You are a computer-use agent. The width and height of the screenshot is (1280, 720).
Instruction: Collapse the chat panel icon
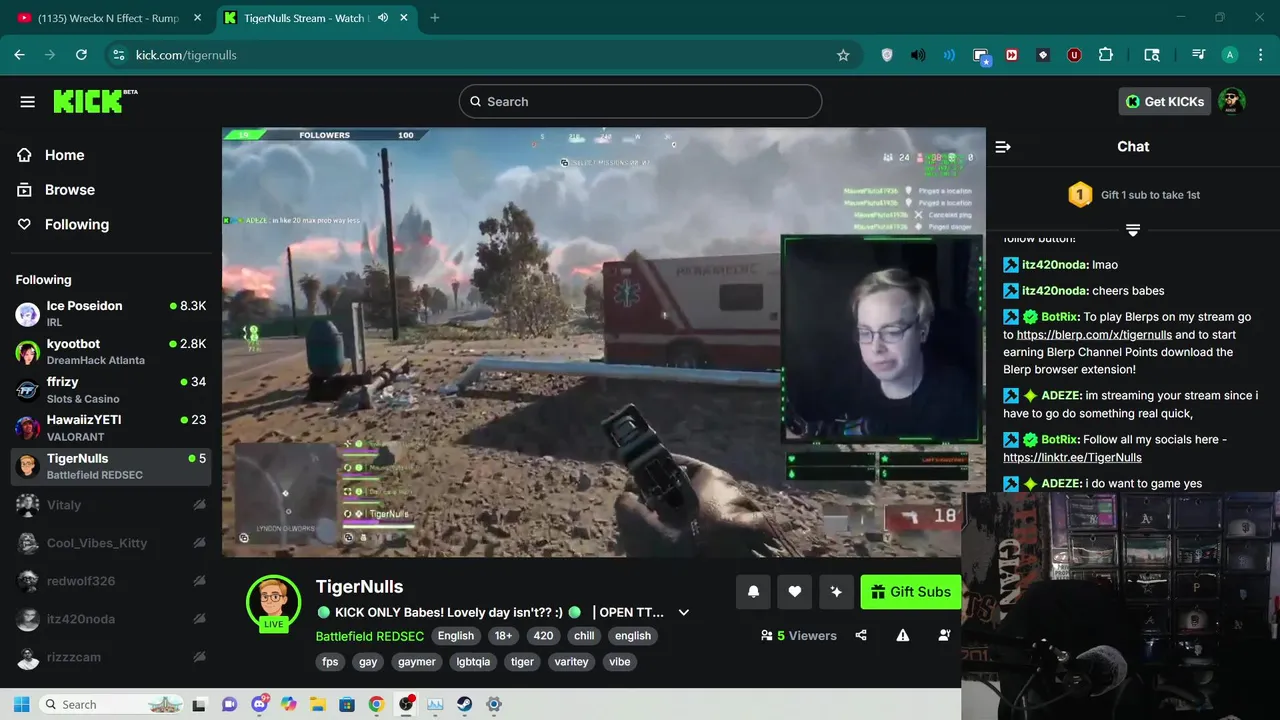tap(1003, 146)
